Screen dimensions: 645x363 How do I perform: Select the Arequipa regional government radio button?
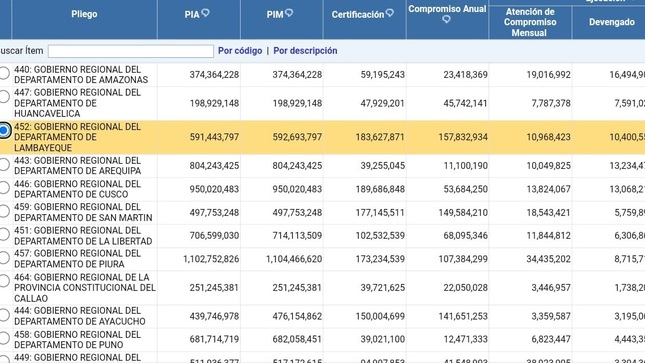[4, 164]
